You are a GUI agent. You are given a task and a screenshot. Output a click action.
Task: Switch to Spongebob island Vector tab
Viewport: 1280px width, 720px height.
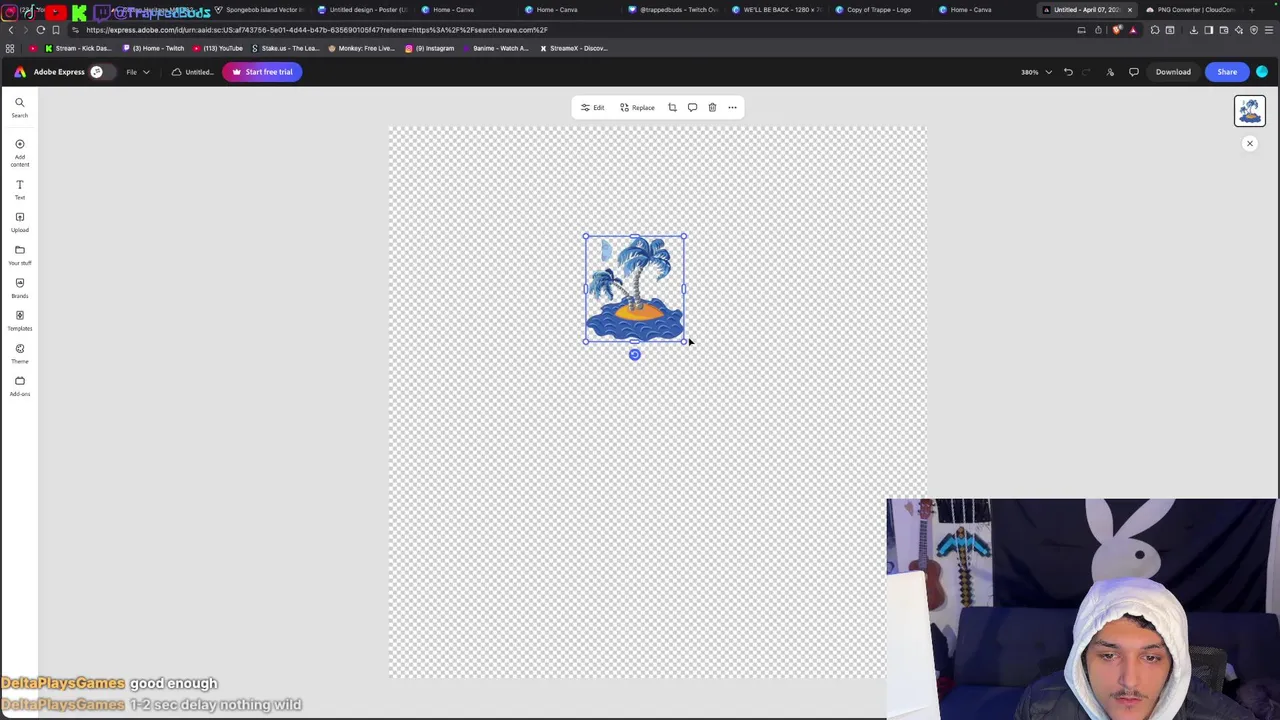[x=258, y=10]
